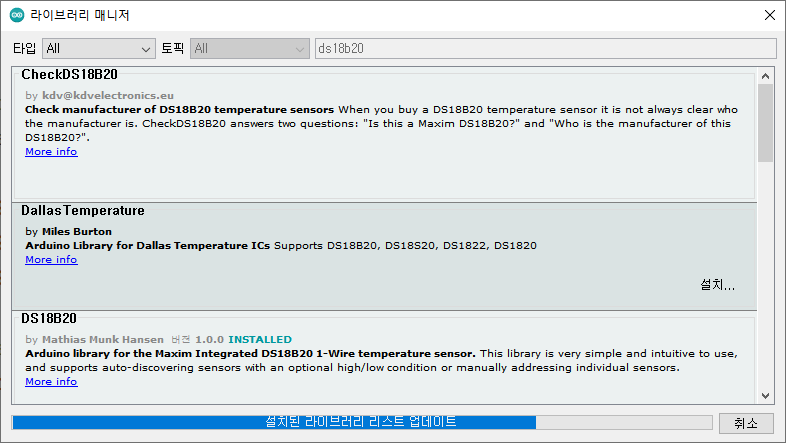Viewport: 786px width, 443px height.
Task: Select the DS18B20 library title
Action: [x=49, y=318]
